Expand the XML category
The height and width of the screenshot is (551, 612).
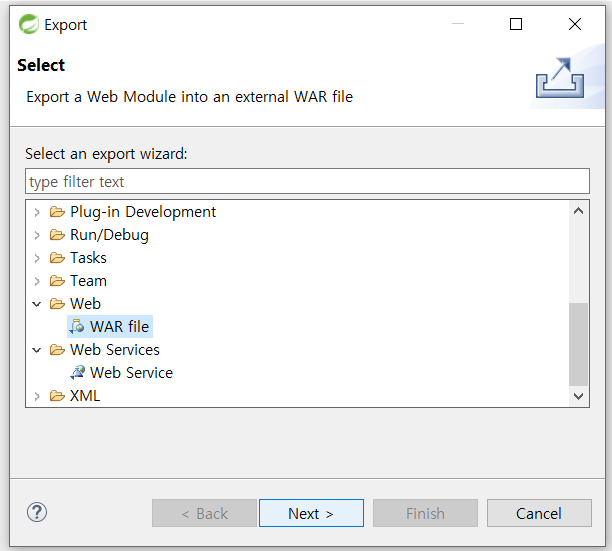pyautogui.click(x=37, y=396)
